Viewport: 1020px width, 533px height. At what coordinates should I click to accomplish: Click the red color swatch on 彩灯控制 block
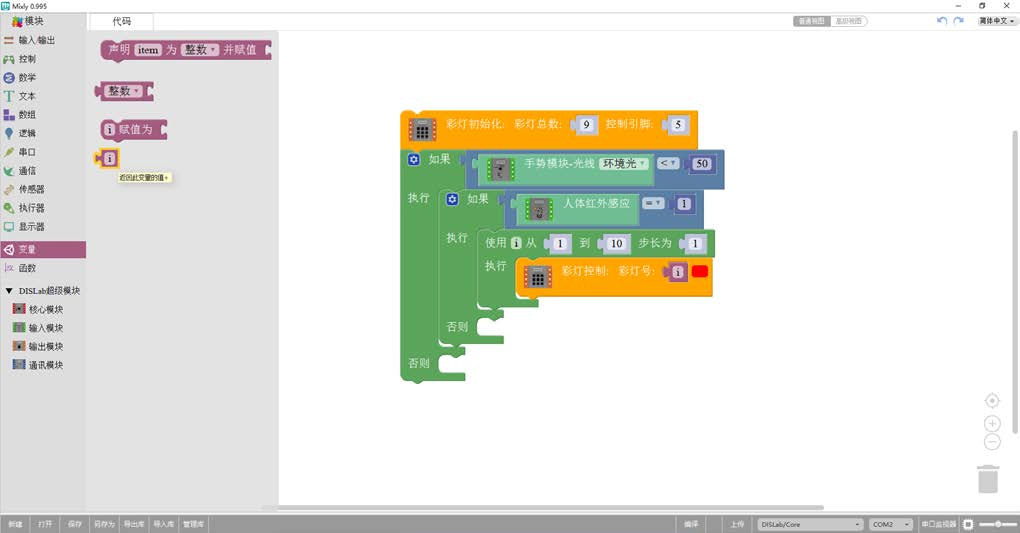click(x=700, y=272)
